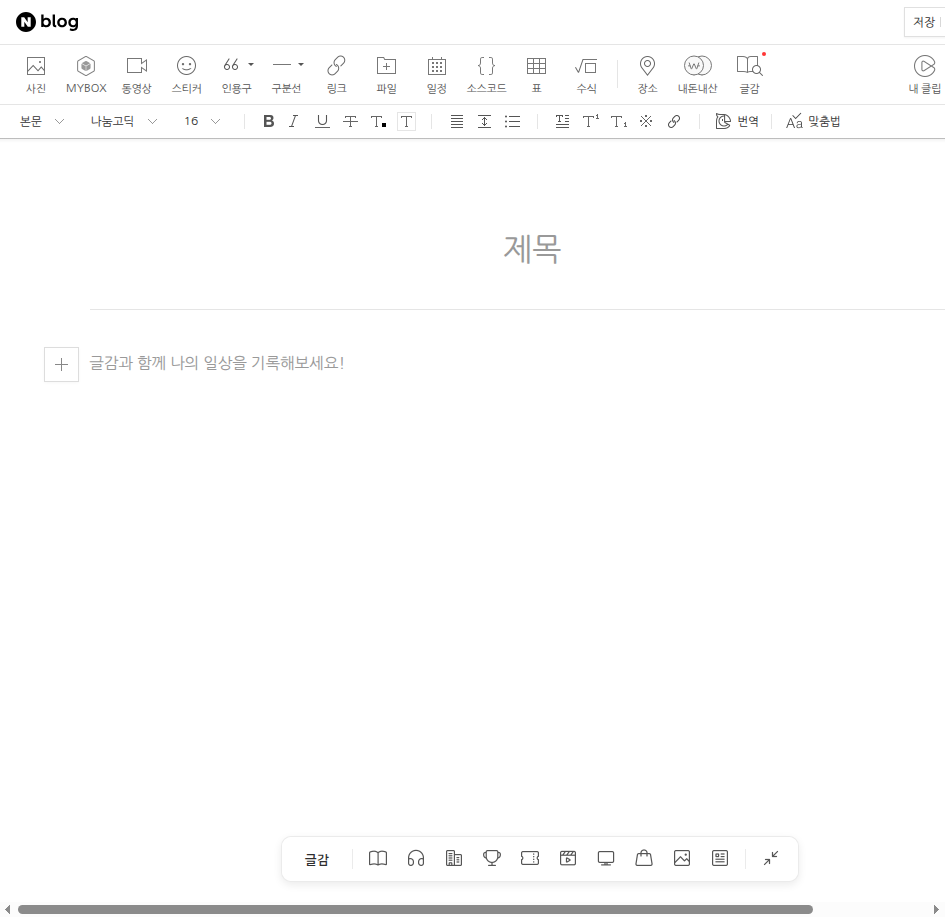Add a place with the 장소 icon
Viewport: 945px width, 917px height.
(647, 74)
